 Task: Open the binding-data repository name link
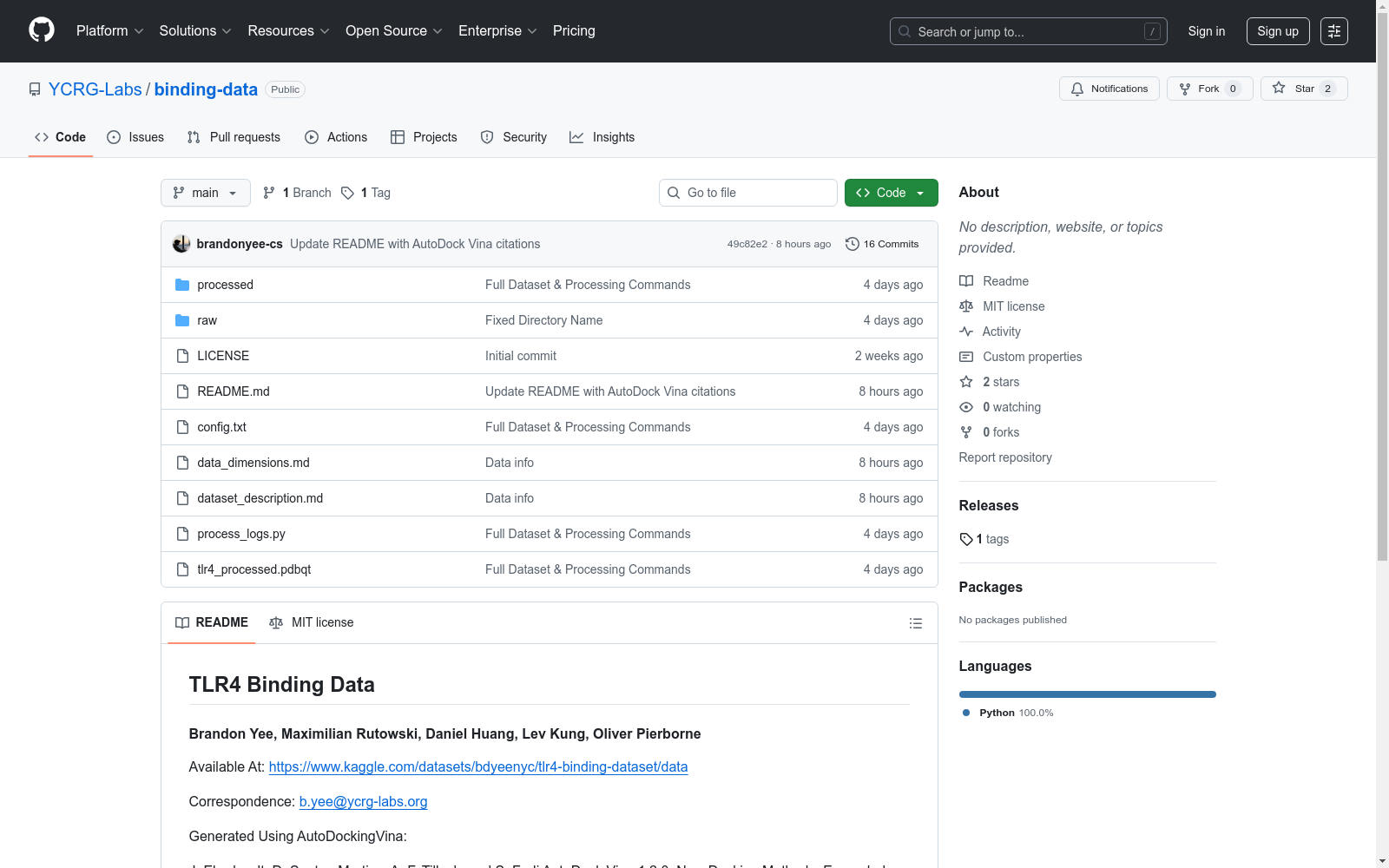[x=206, y=89]
